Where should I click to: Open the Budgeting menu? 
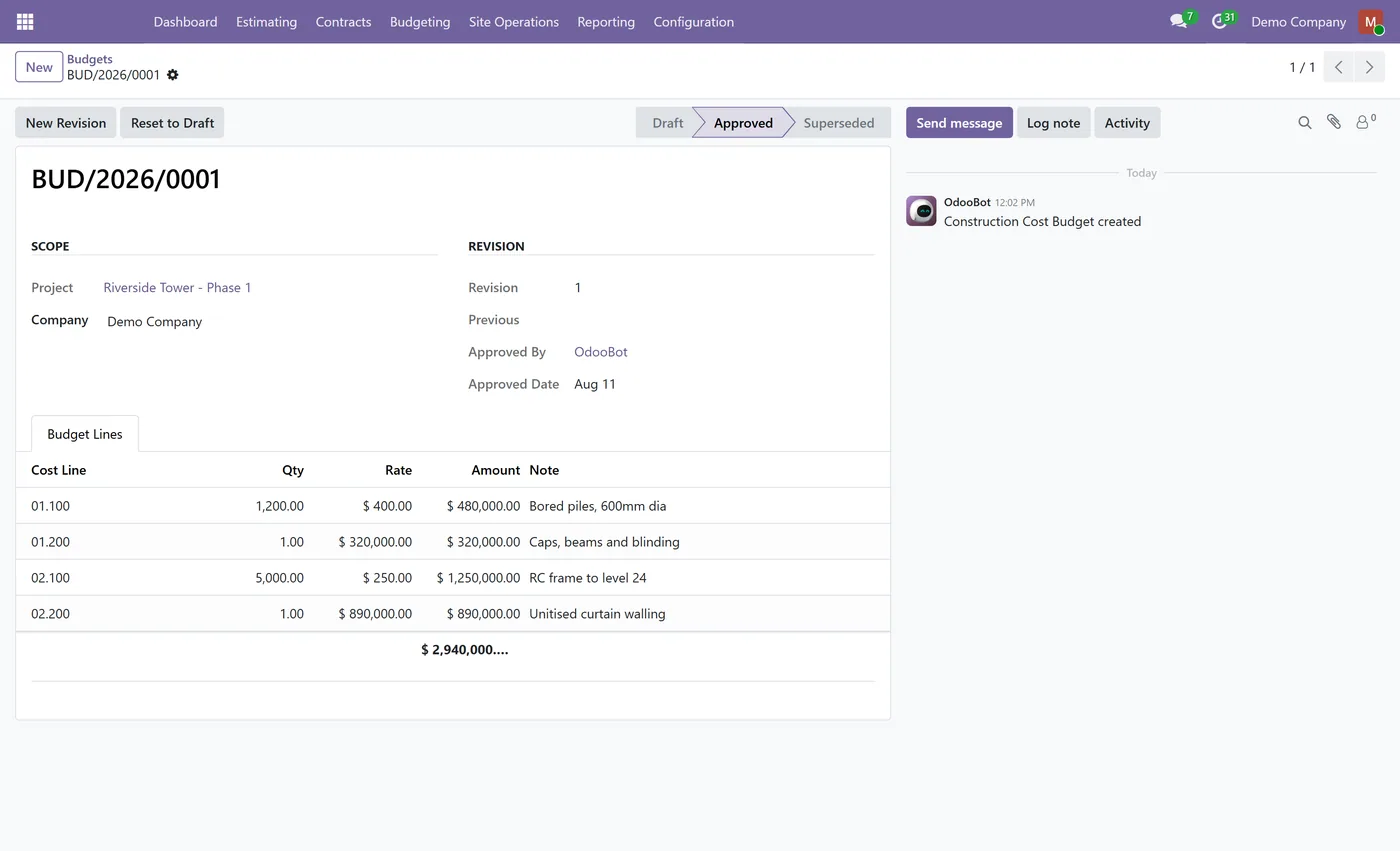coord(420,22)
